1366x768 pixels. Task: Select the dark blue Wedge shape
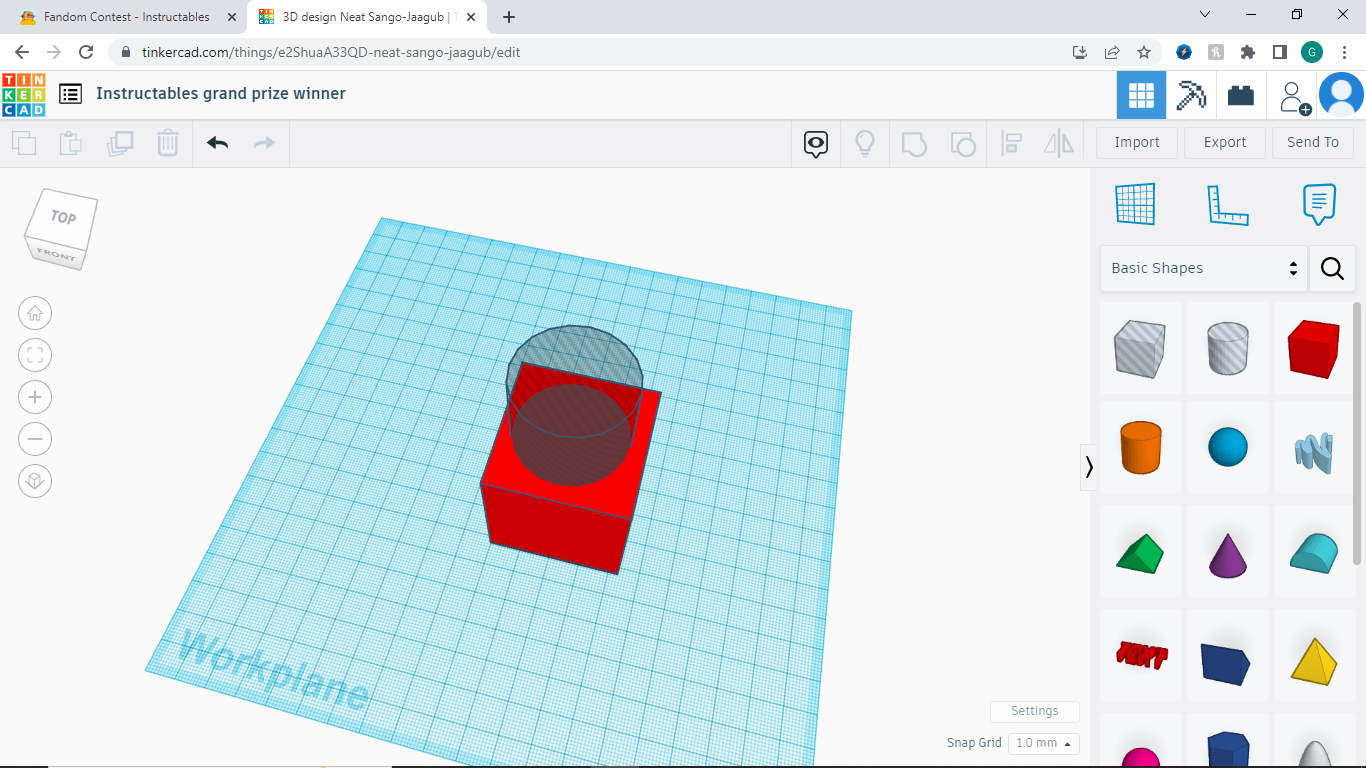(x=1228, y=656)
